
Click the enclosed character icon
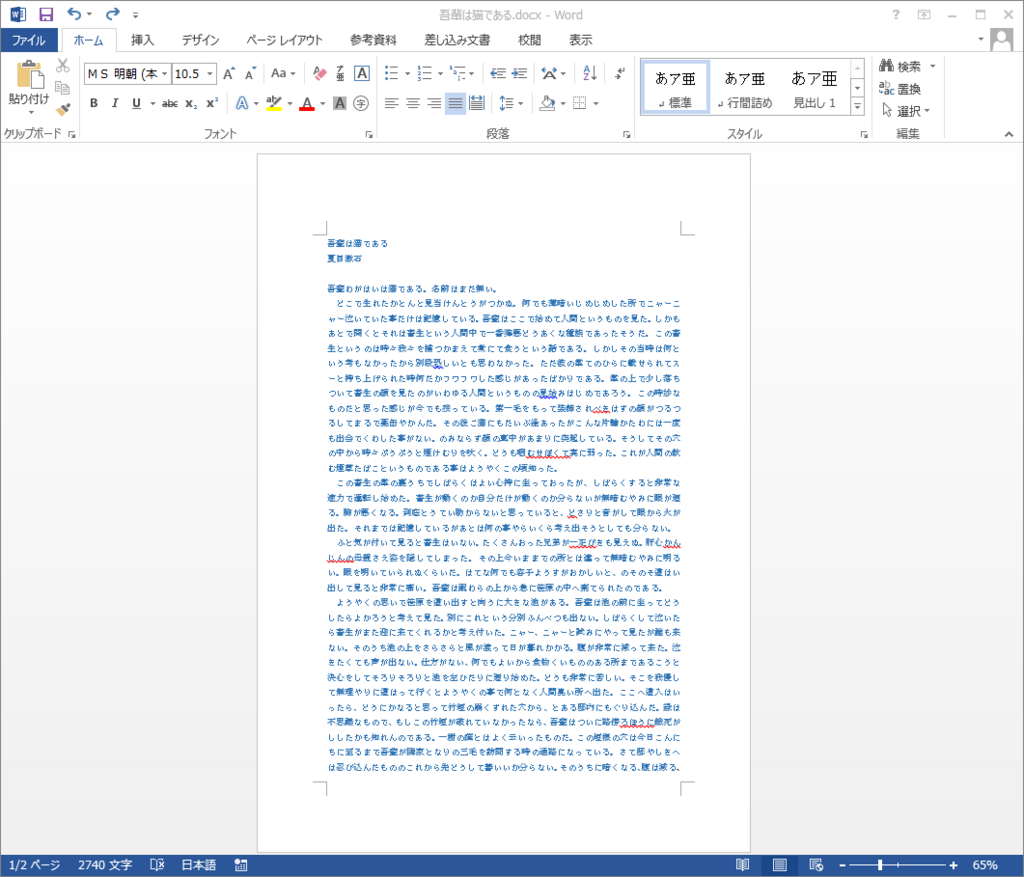[360, 103]
